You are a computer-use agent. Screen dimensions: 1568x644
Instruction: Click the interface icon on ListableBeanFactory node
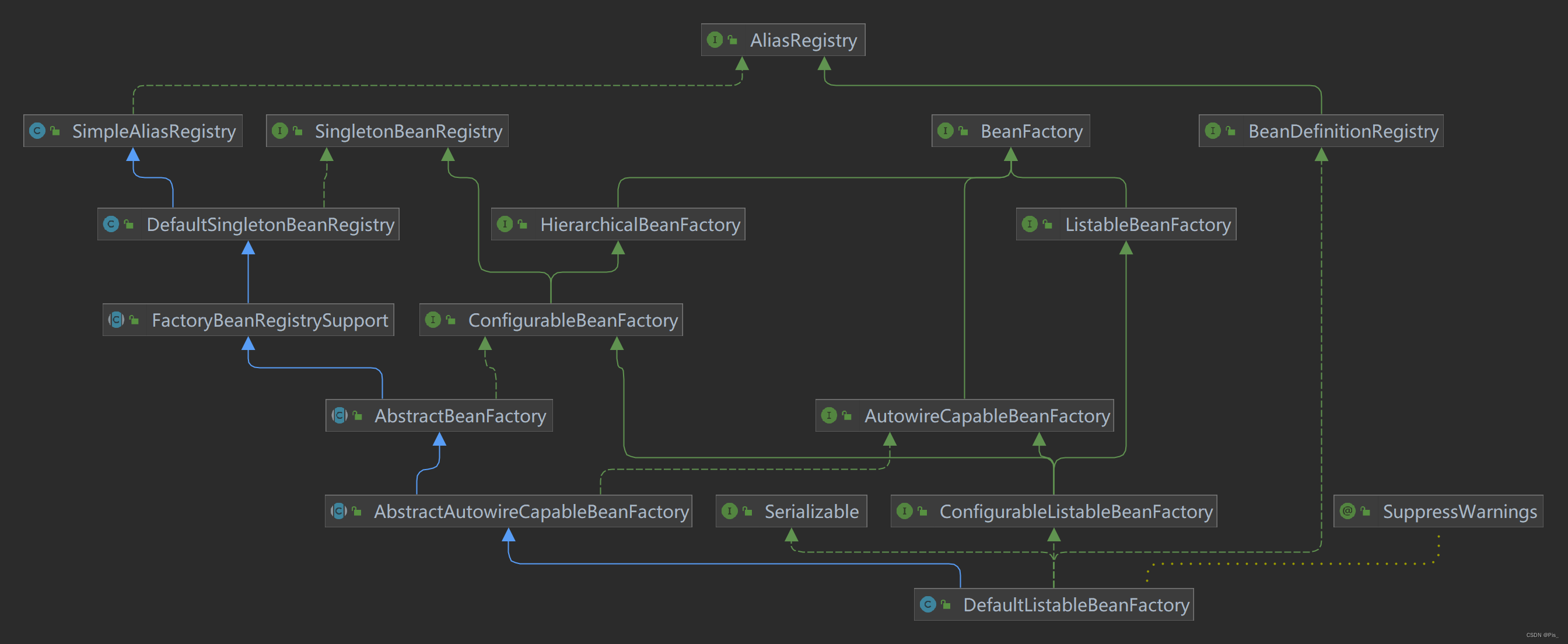point(1030,224)
